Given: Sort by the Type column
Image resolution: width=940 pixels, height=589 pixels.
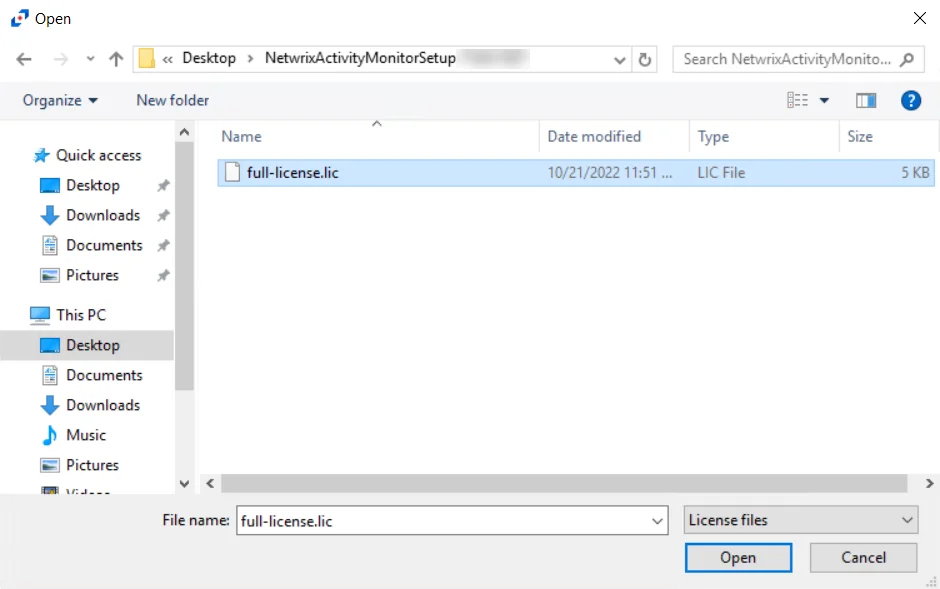Looking at the screenshot, I should tap(764, 137).
